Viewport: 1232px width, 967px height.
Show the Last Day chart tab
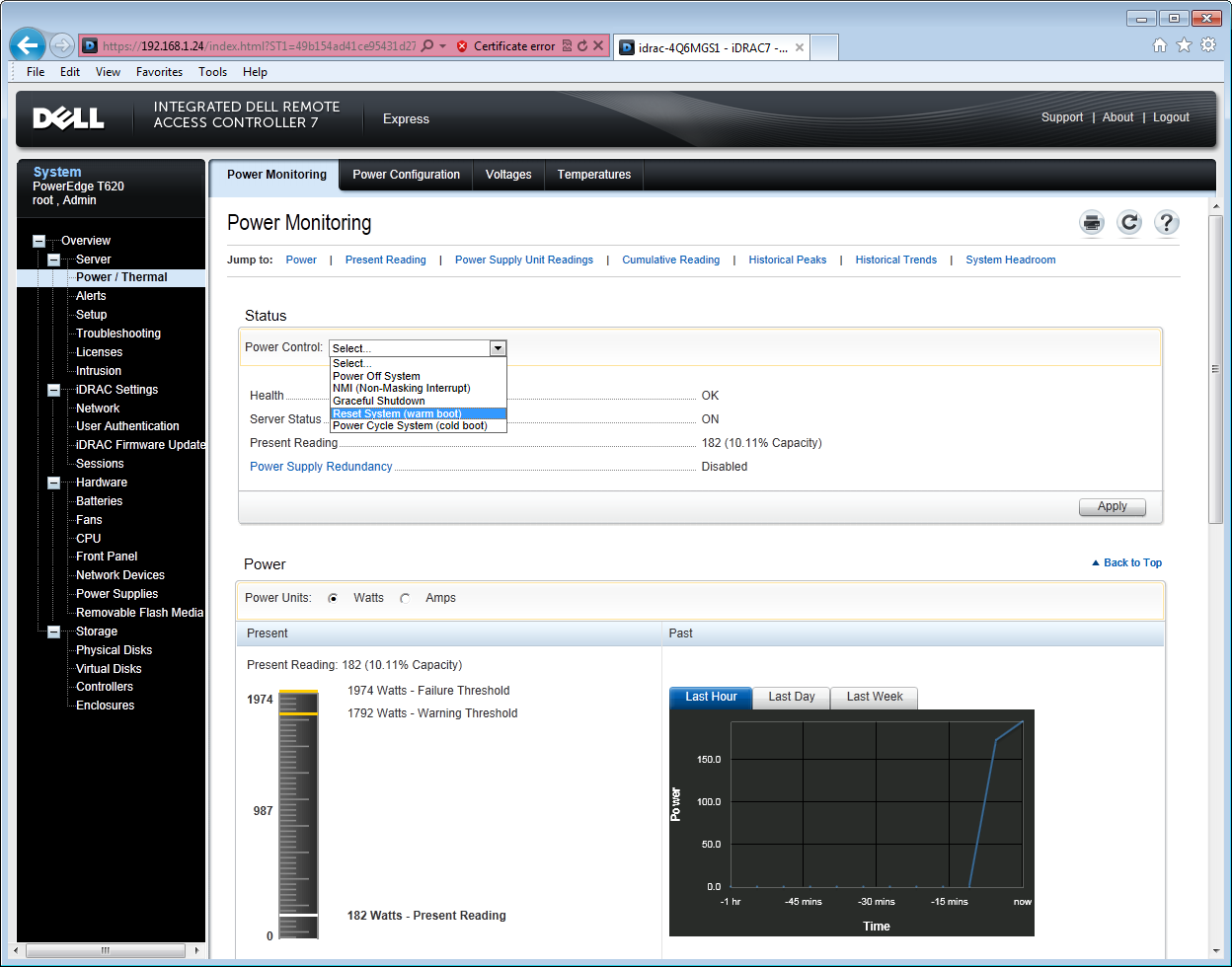[x=792, y=697]
